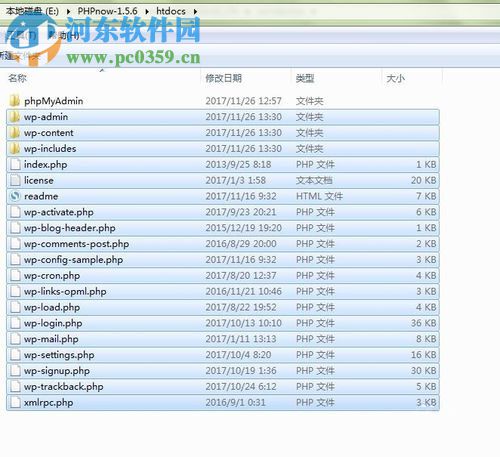Click the wp-content folder name
The height and width of the screenshot is (457, 500).
click(49, 133)
